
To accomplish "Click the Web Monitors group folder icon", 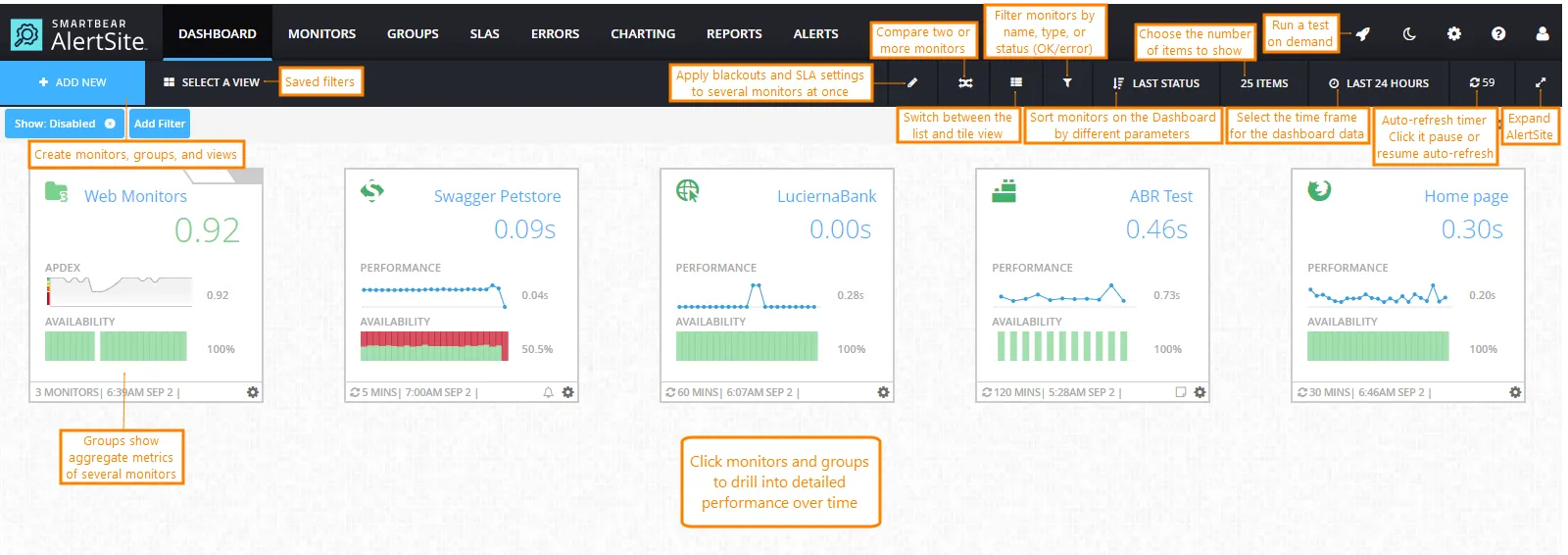I will pyautogui.click(x=57, y=192).
